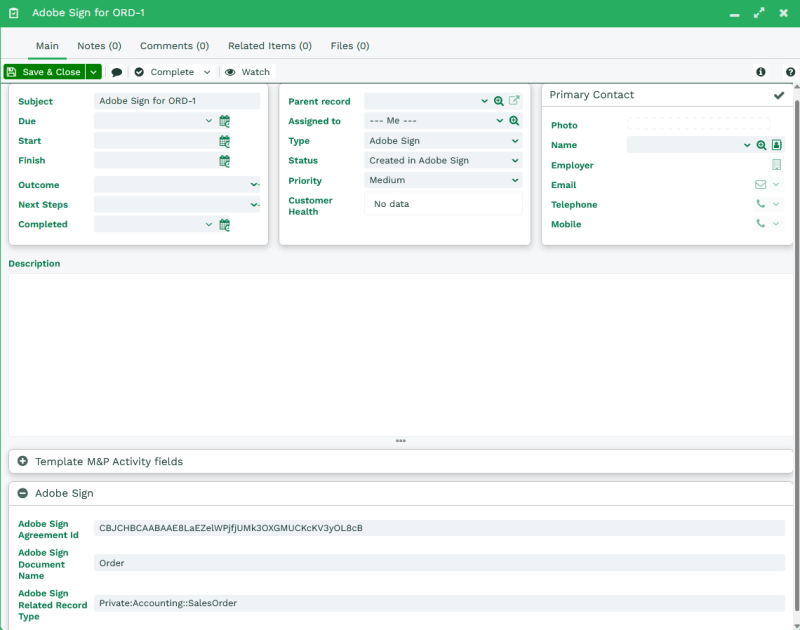
Task: Switch to the Related Items (0) tab
Action: (x=270, y=46)
